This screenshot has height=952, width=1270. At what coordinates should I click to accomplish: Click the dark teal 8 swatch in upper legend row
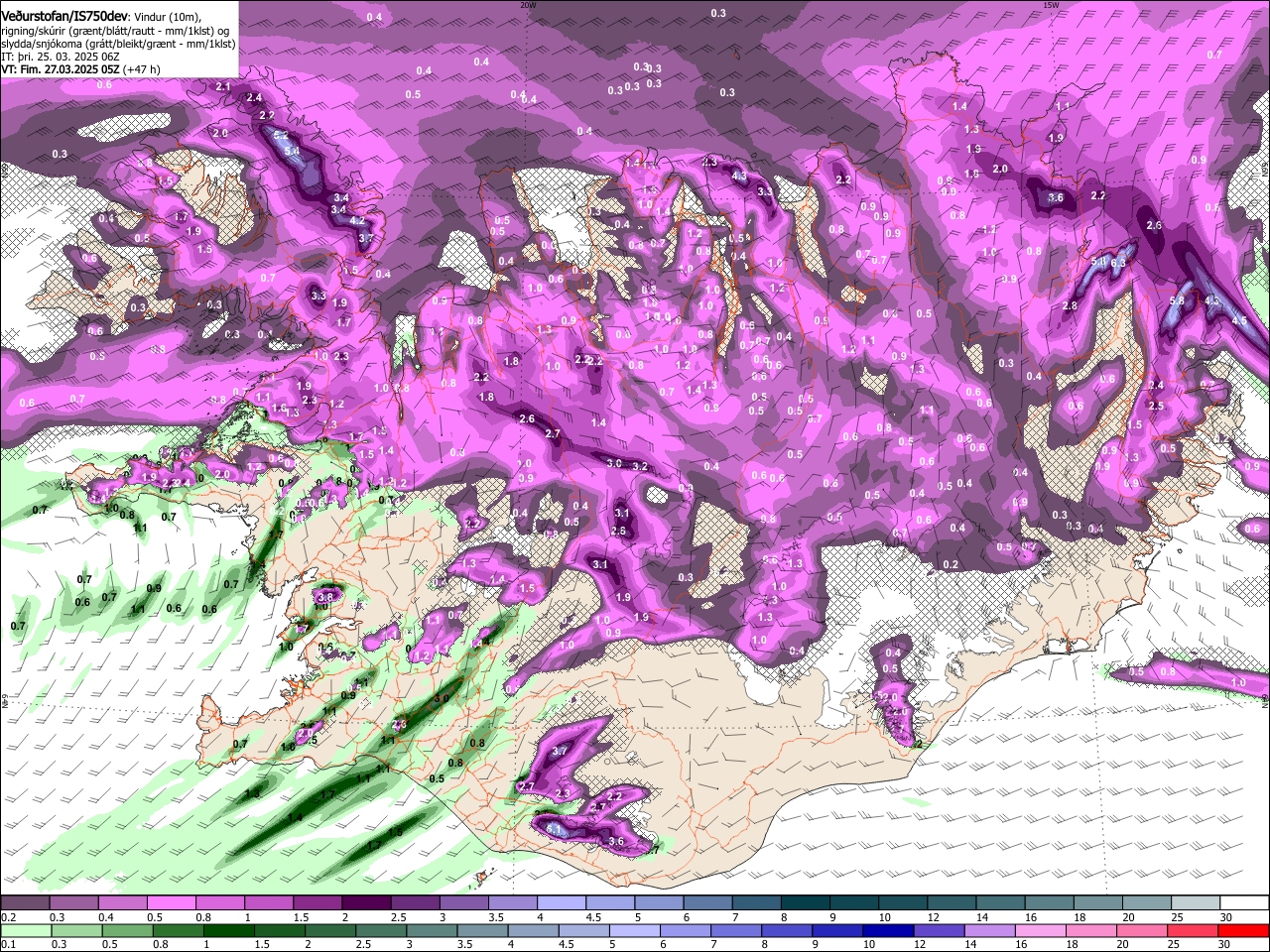click(807, 902)
